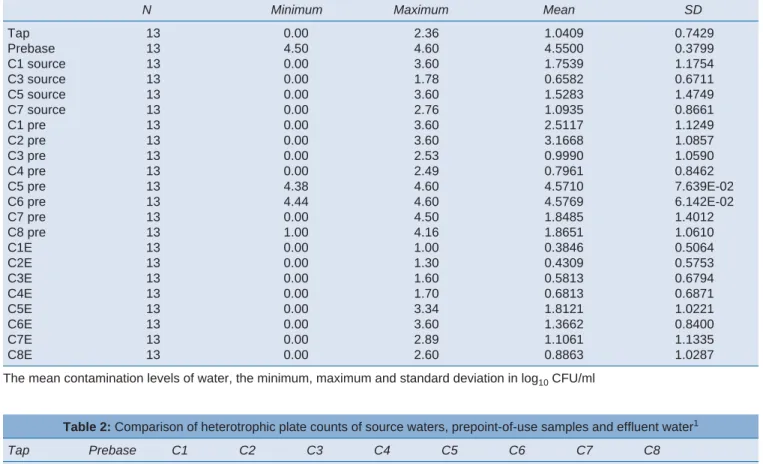Viewport: 763px width, 464px height.
Task: Click the 'SD' column header
Action: (693, 10)
